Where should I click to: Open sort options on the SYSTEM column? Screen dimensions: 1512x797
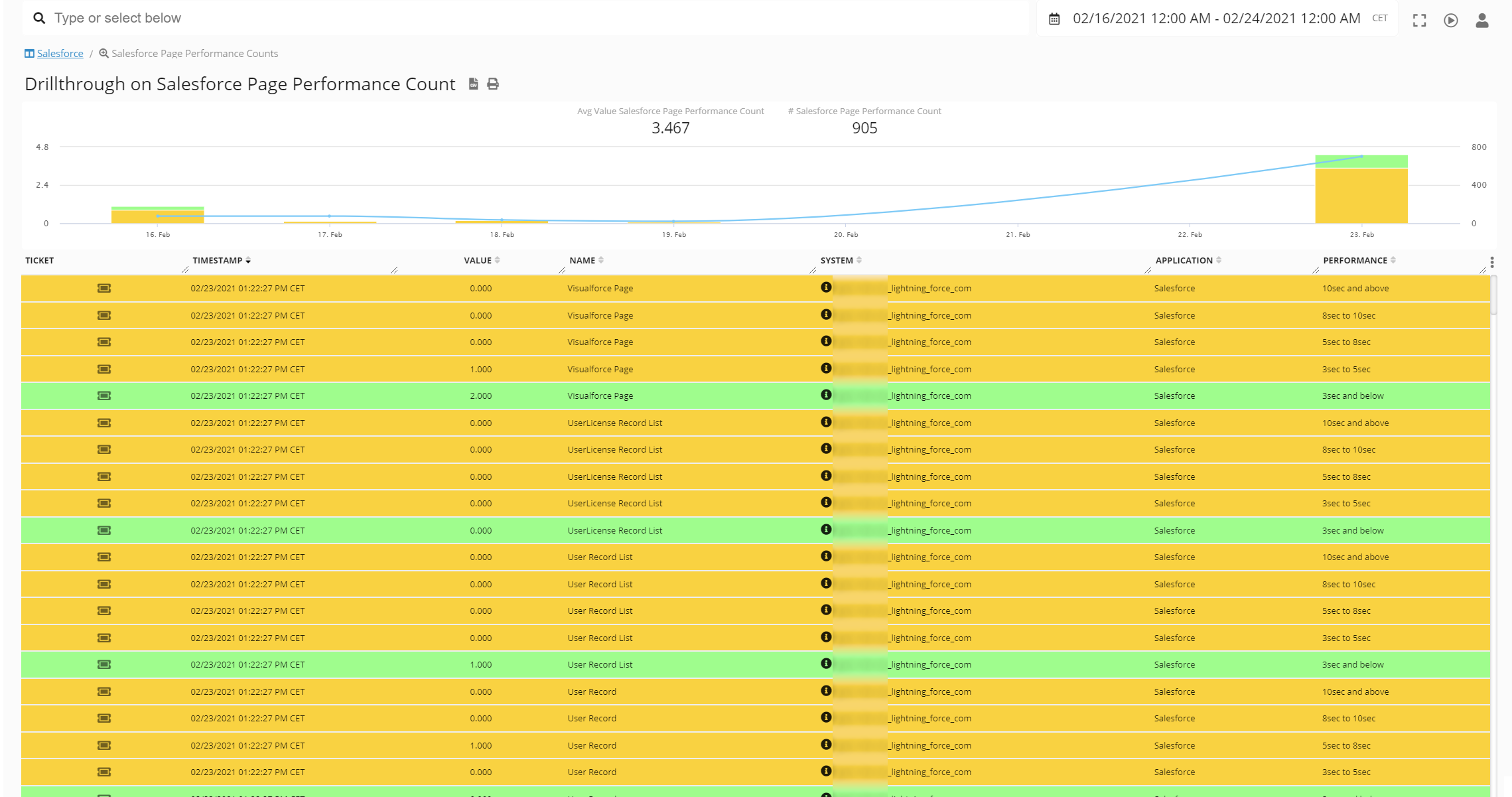860,260
